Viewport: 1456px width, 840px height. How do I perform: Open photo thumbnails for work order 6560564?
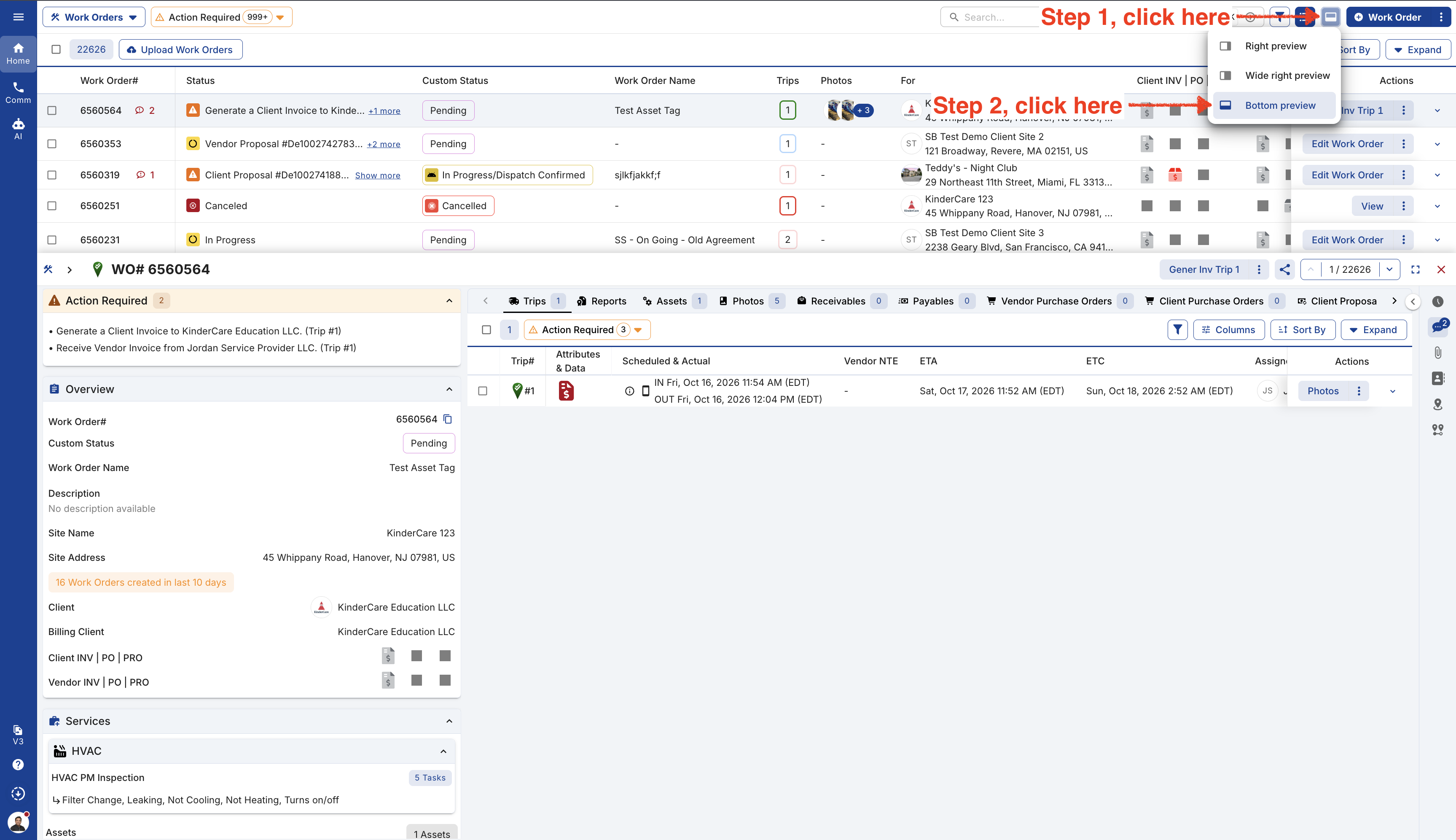849,110
